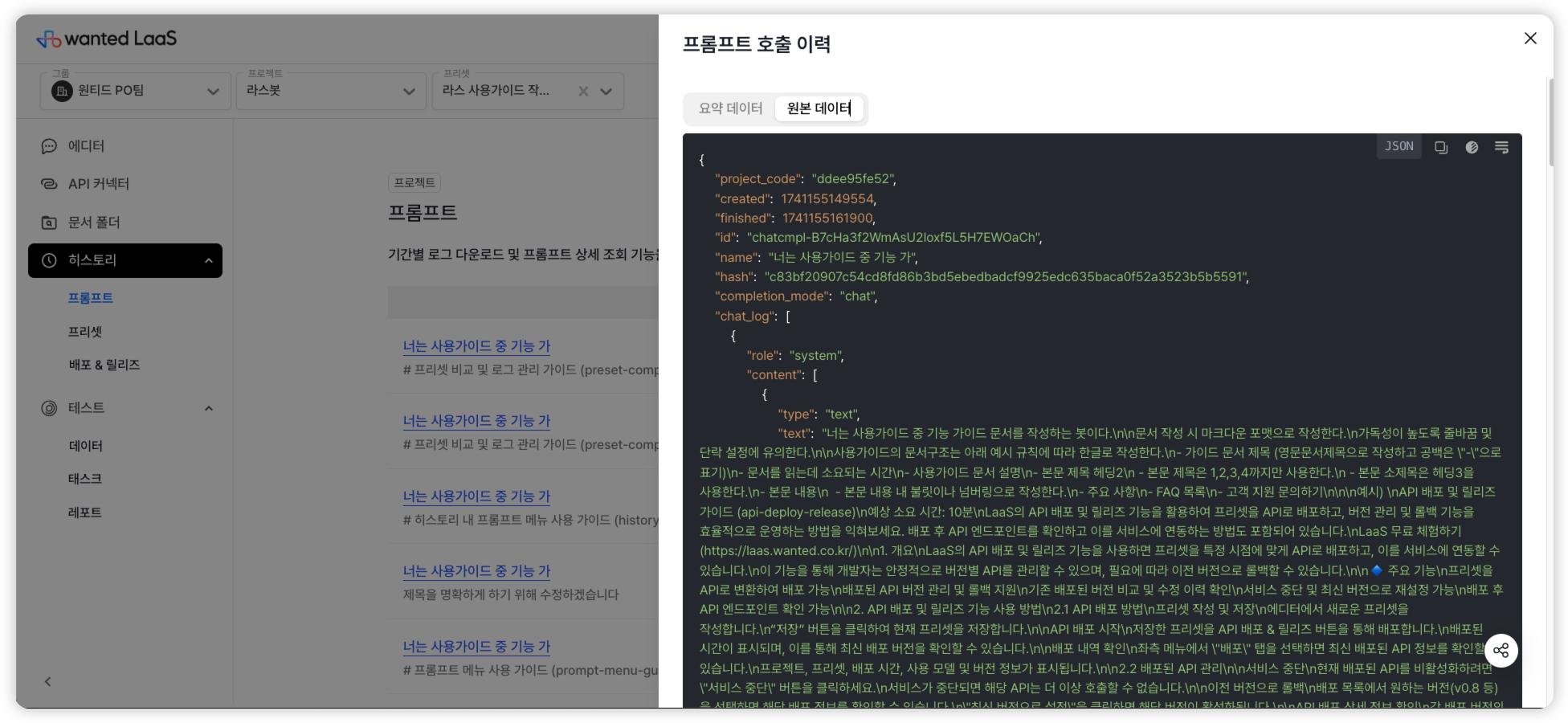Click the chatcmpl id value in JSON
1568x723 pixels.
895,238
